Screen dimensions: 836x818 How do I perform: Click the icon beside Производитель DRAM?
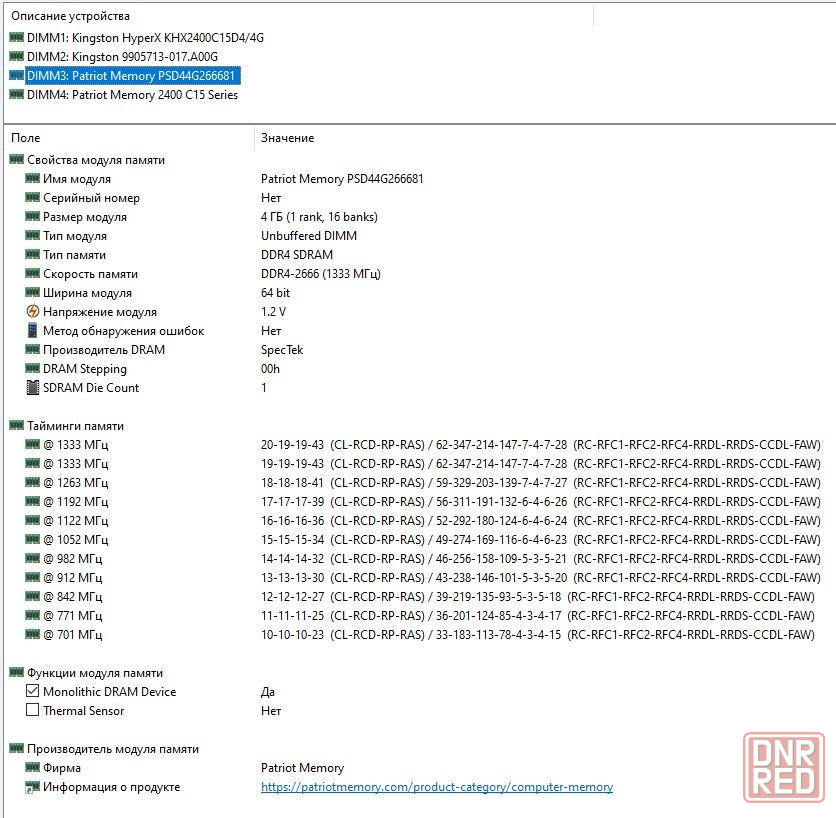[33, 349]
